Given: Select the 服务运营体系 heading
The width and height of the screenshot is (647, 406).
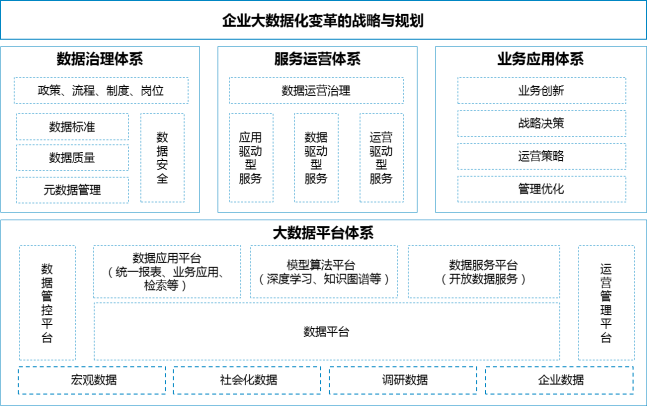Looking at the screenshot, I should (317, 59).
